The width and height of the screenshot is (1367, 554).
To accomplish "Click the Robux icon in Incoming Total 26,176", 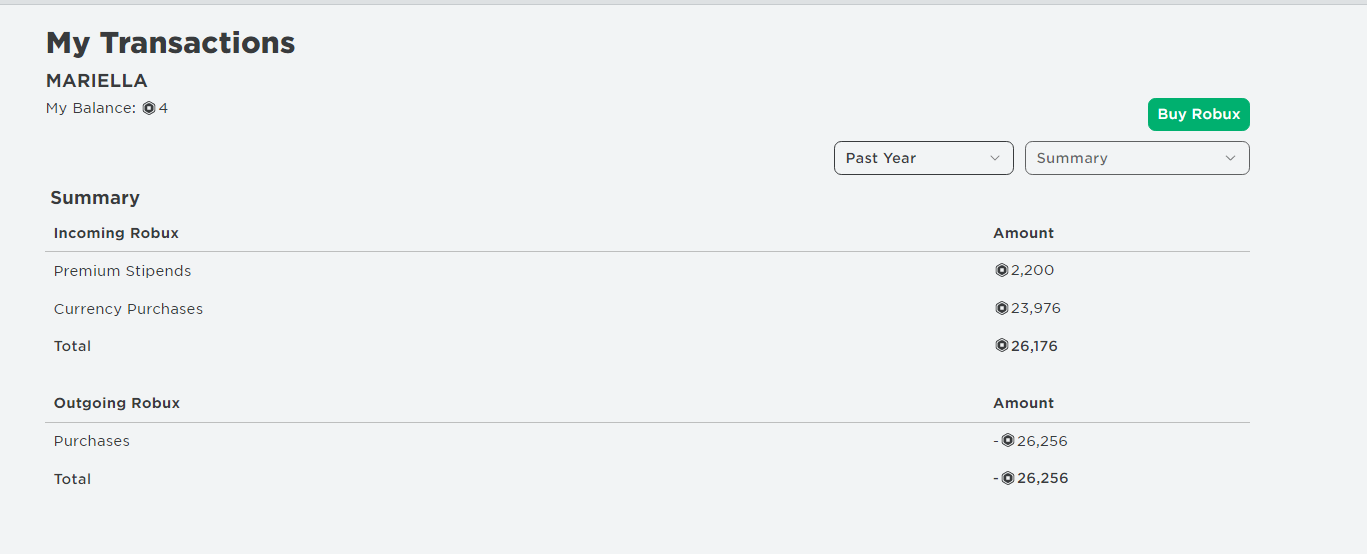I will 1002,346.
